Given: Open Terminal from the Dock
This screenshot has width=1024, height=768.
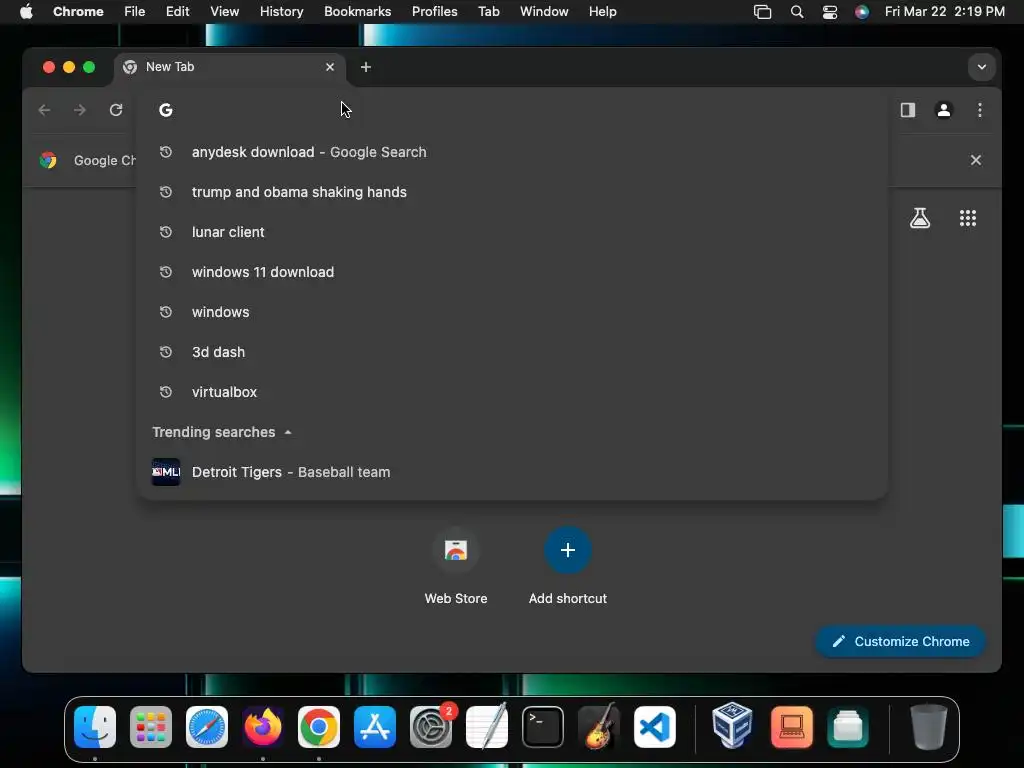Looking at the screenshot, I should pos(543,727).
